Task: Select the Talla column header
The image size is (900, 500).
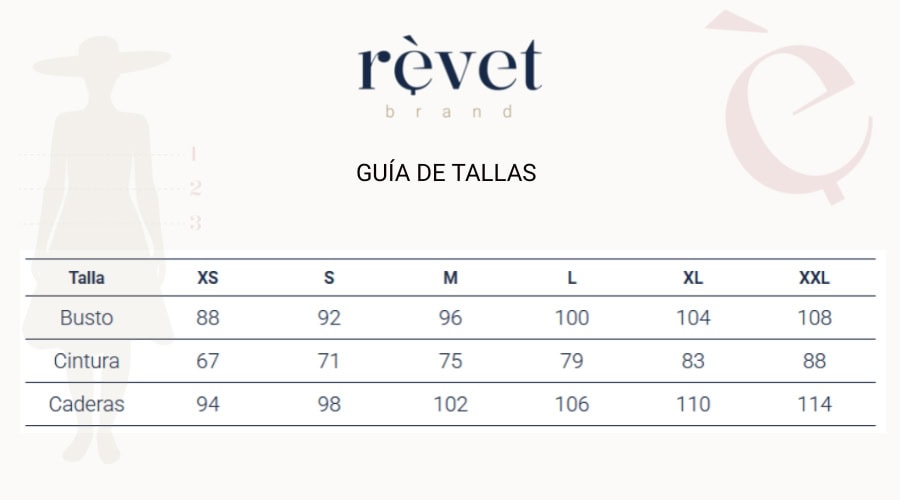Action: click(x=86, y=278)
